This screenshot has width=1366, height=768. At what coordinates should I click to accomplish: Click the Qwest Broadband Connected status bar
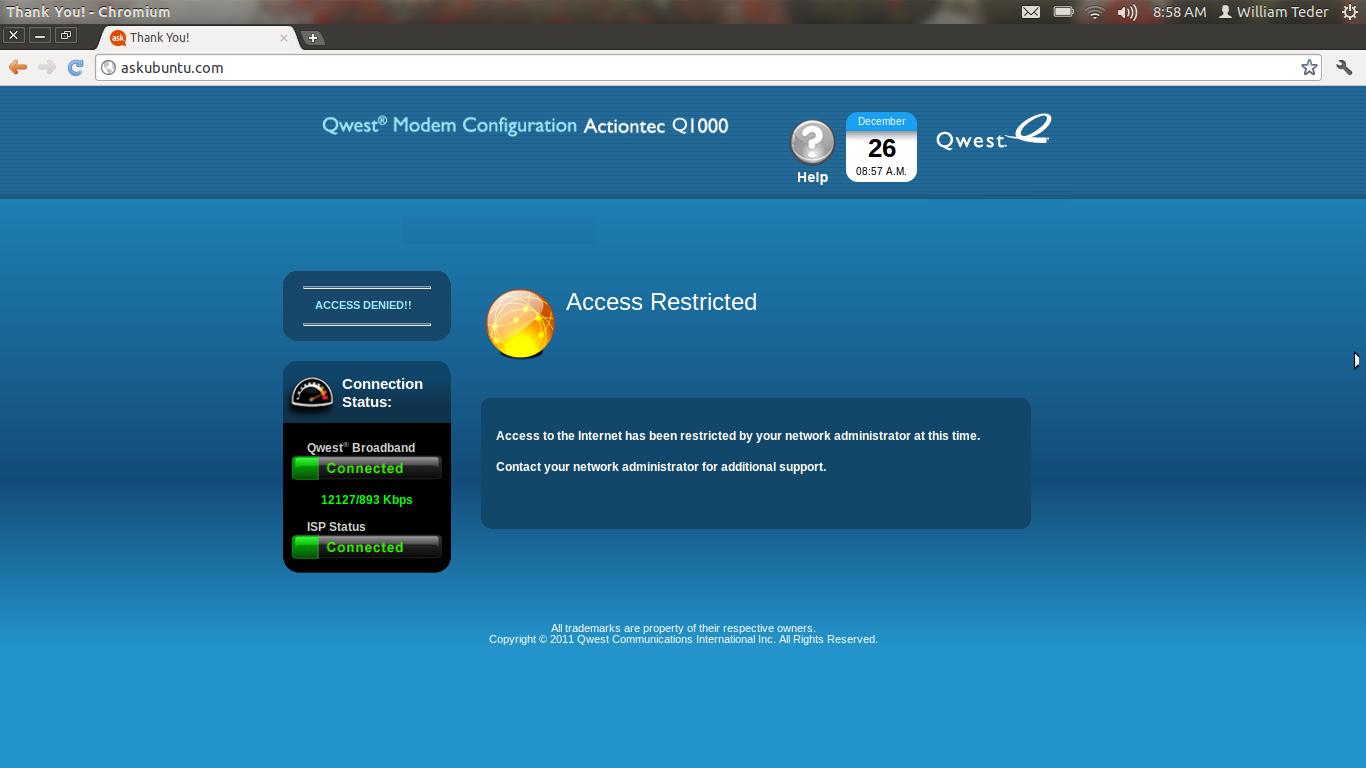coord(366,468)
